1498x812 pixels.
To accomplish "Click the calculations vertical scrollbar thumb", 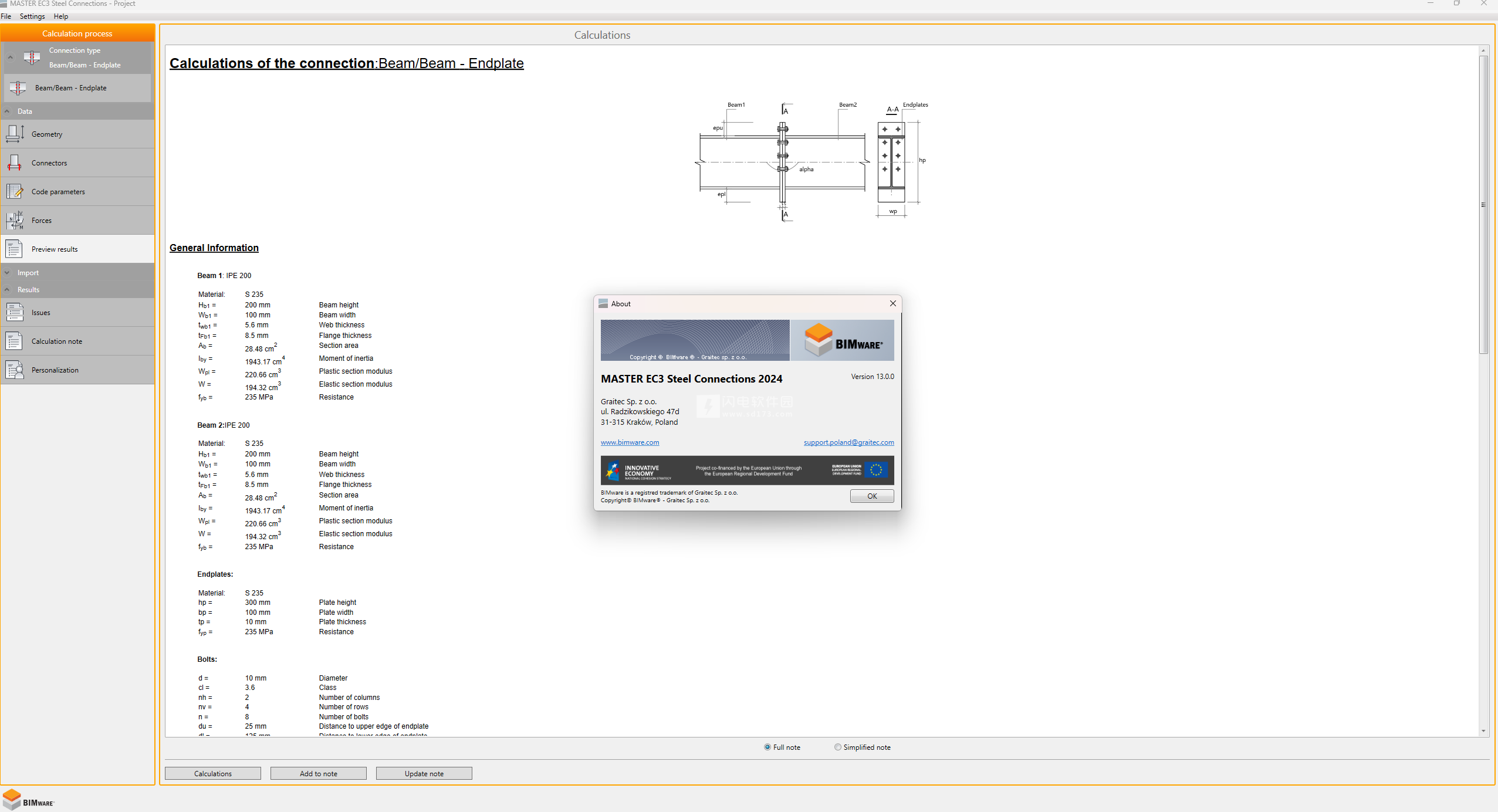I will [x=1483, y=204].
